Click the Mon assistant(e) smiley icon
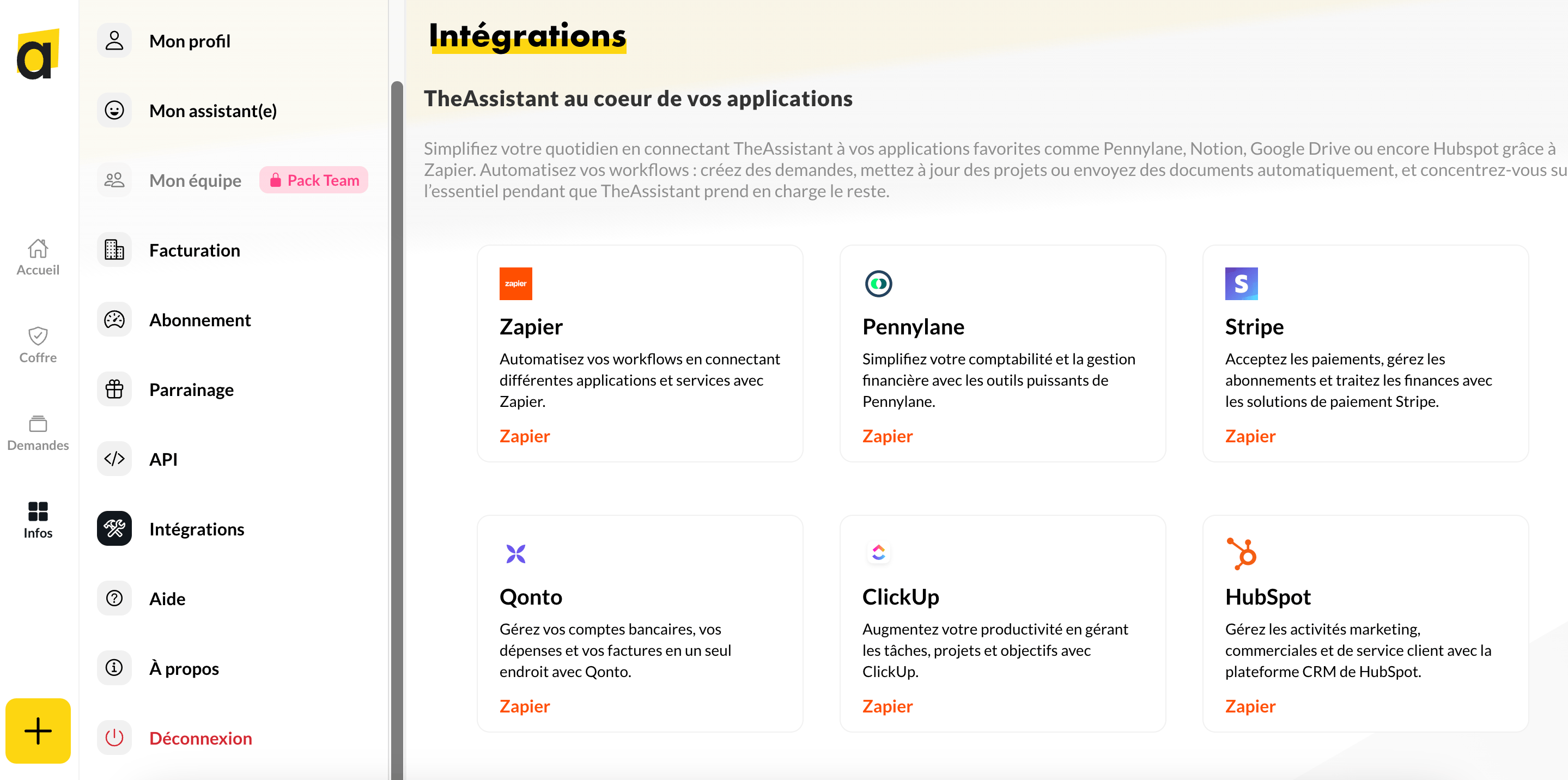Viewport: 1568px width, 780px height. pyautogui.click(x=114, y=110)
